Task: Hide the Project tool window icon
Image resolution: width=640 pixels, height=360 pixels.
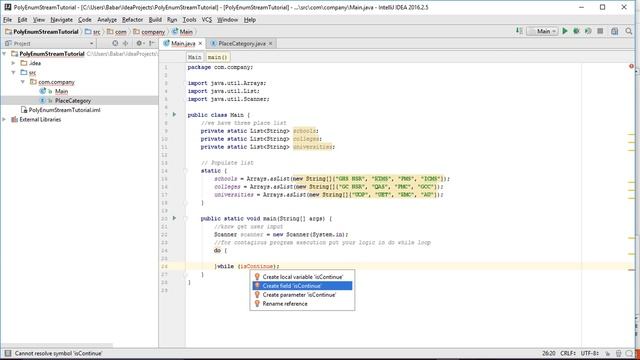Action: coord(151,43)
